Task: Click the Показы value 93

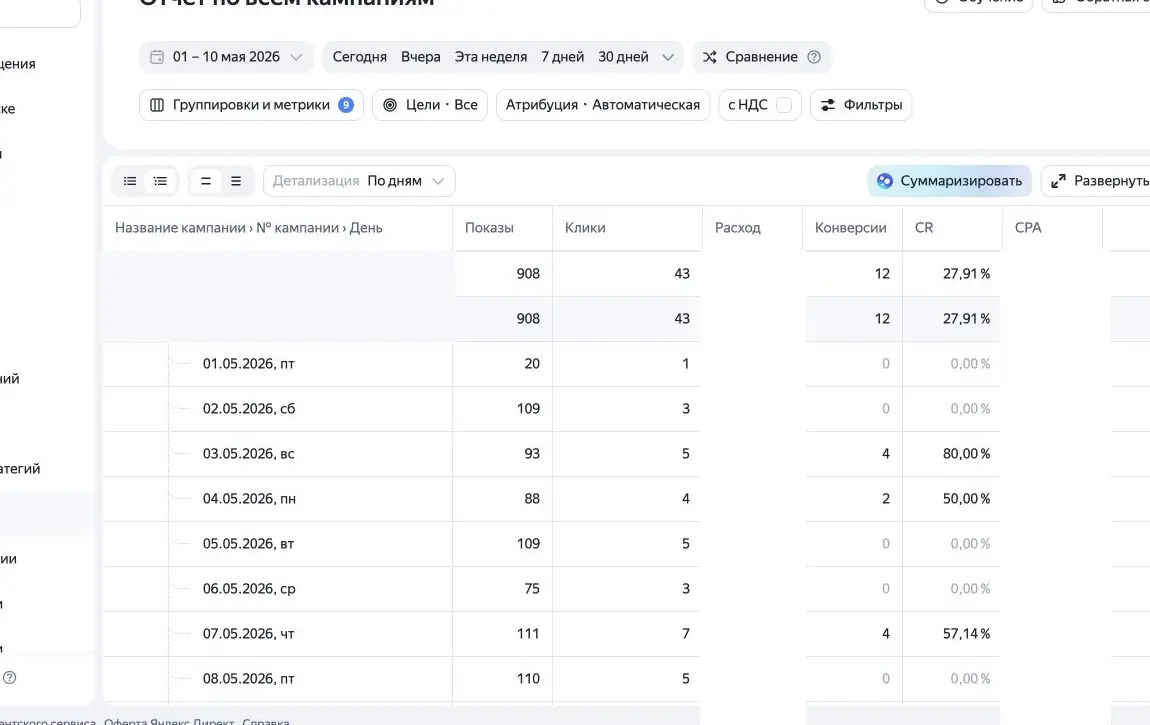Action: click(x=532, y=454)
